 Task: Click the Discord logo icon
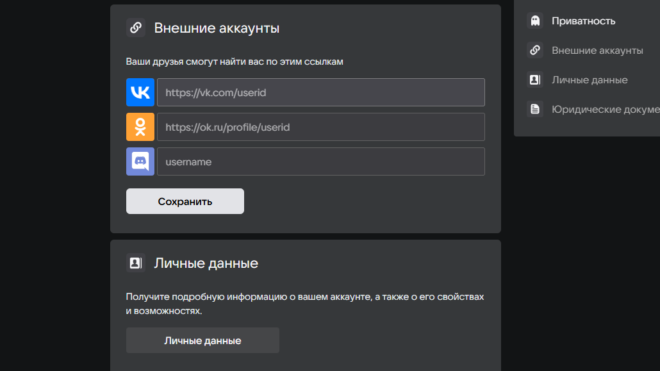(x=140, y=161)
